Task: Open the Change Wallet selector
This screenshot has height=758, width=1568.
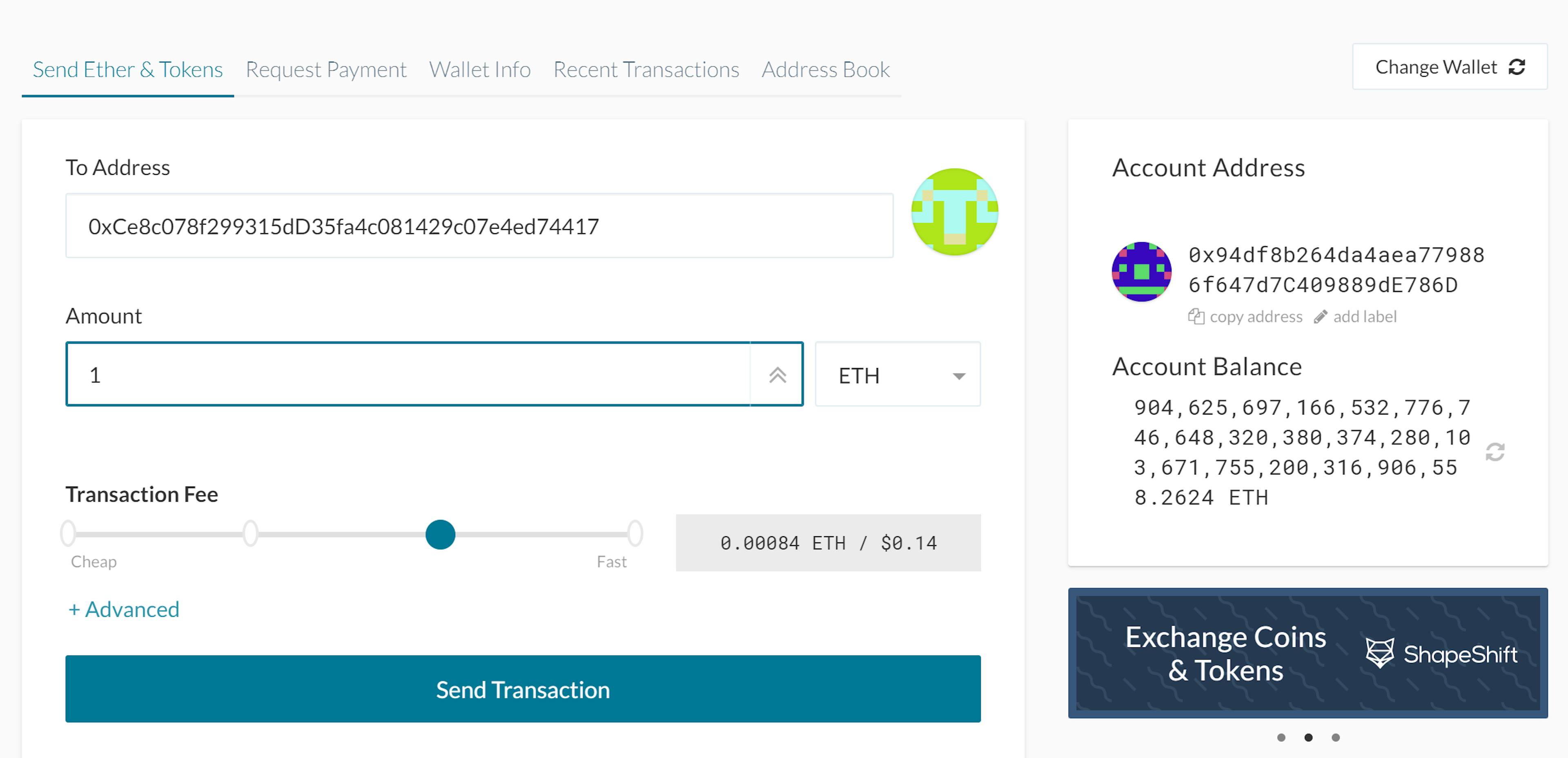Action: pyautogui.click(x=1450, y=67)
